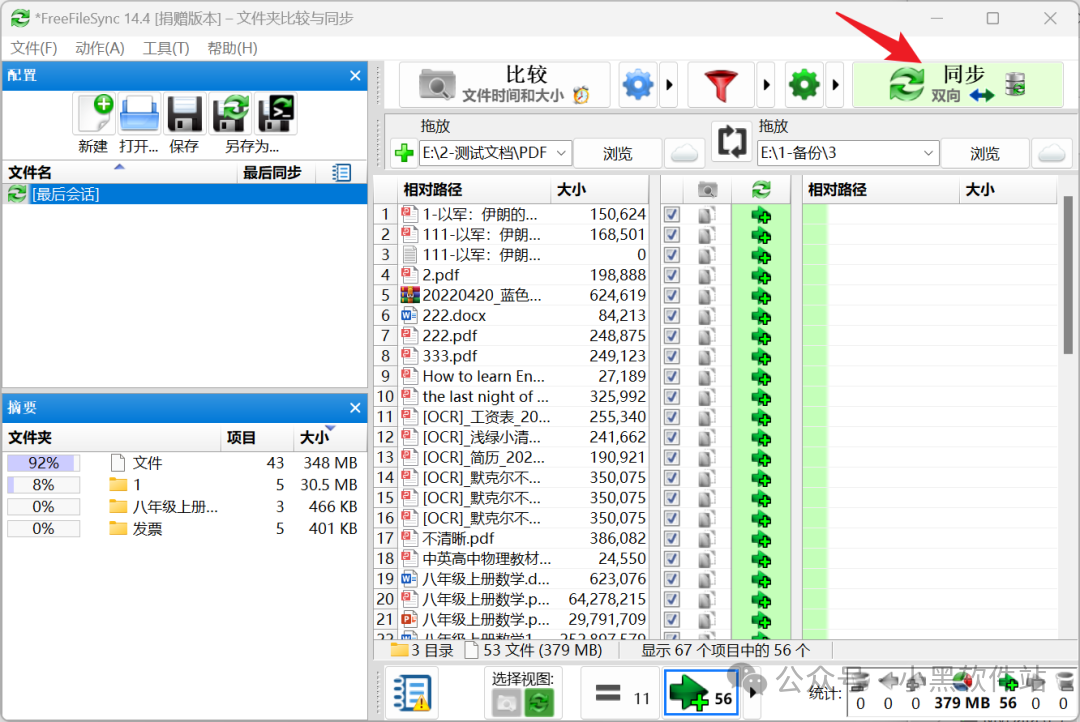The image size is (1080, 722).
Task: Click the file list vertical scrollbar
Action: pyautogui.click(x=1068, y=276)
